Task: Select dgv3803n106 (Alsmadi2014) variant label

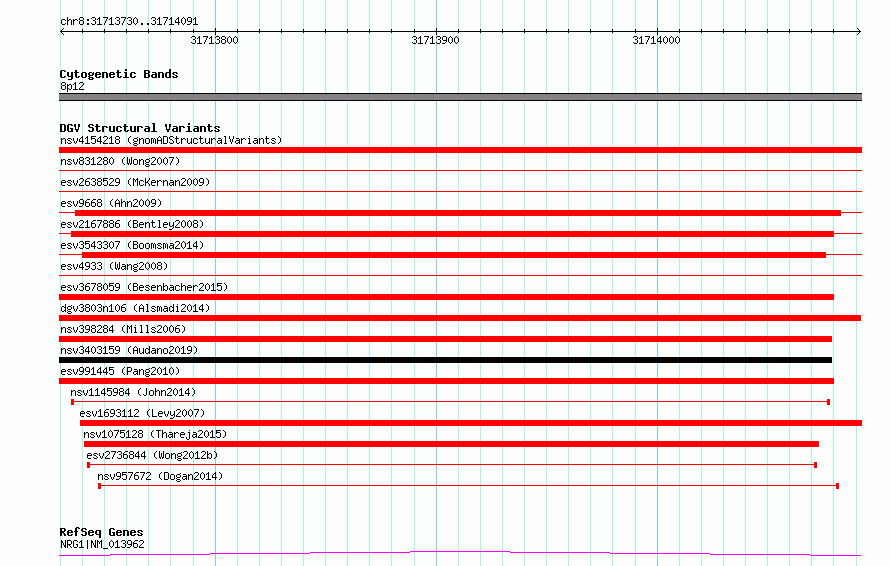Action: tap(135, 308)
